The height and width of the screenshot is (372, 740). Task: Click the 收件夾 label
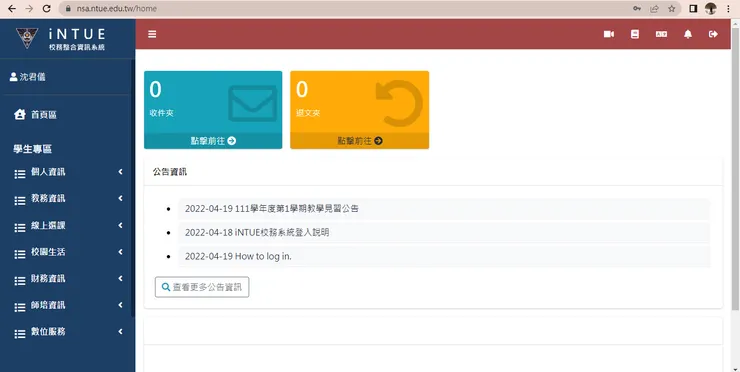[x=161, y=113]
